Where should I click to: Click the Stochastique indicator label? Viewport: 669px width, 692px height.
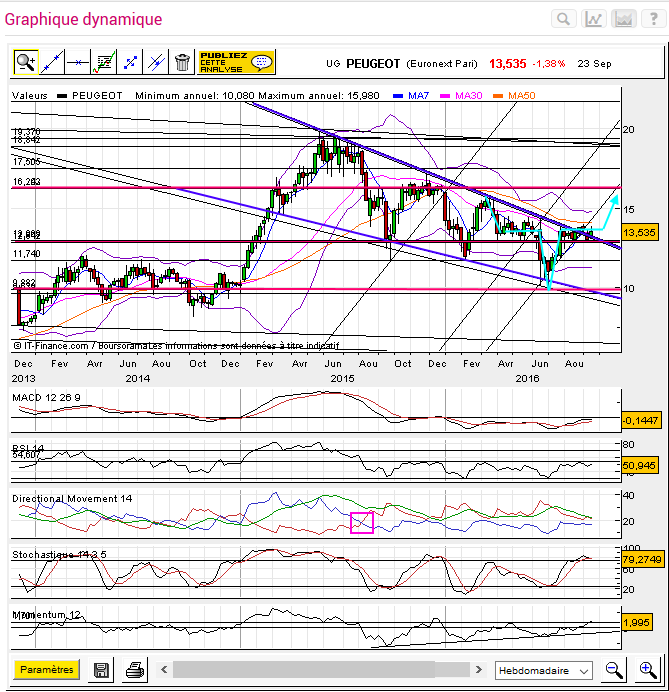point(59,555)
